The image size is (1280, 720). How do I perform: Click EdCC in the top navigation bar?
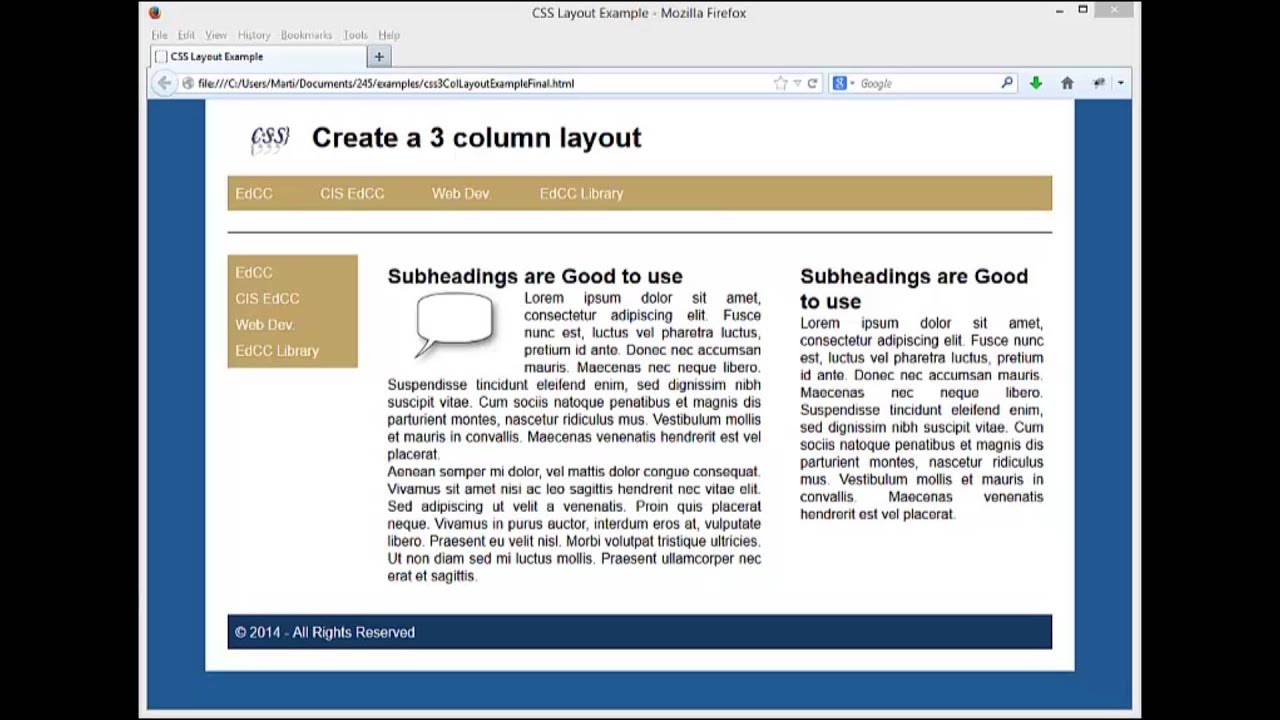254,193
